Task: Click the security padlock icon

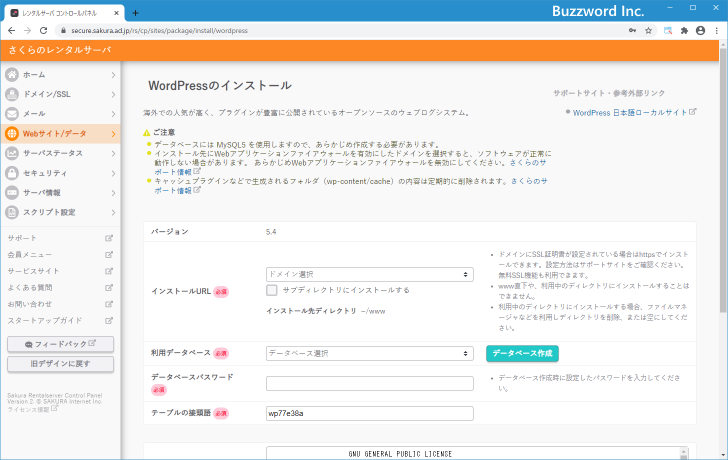Action: [x=12, y=173]
